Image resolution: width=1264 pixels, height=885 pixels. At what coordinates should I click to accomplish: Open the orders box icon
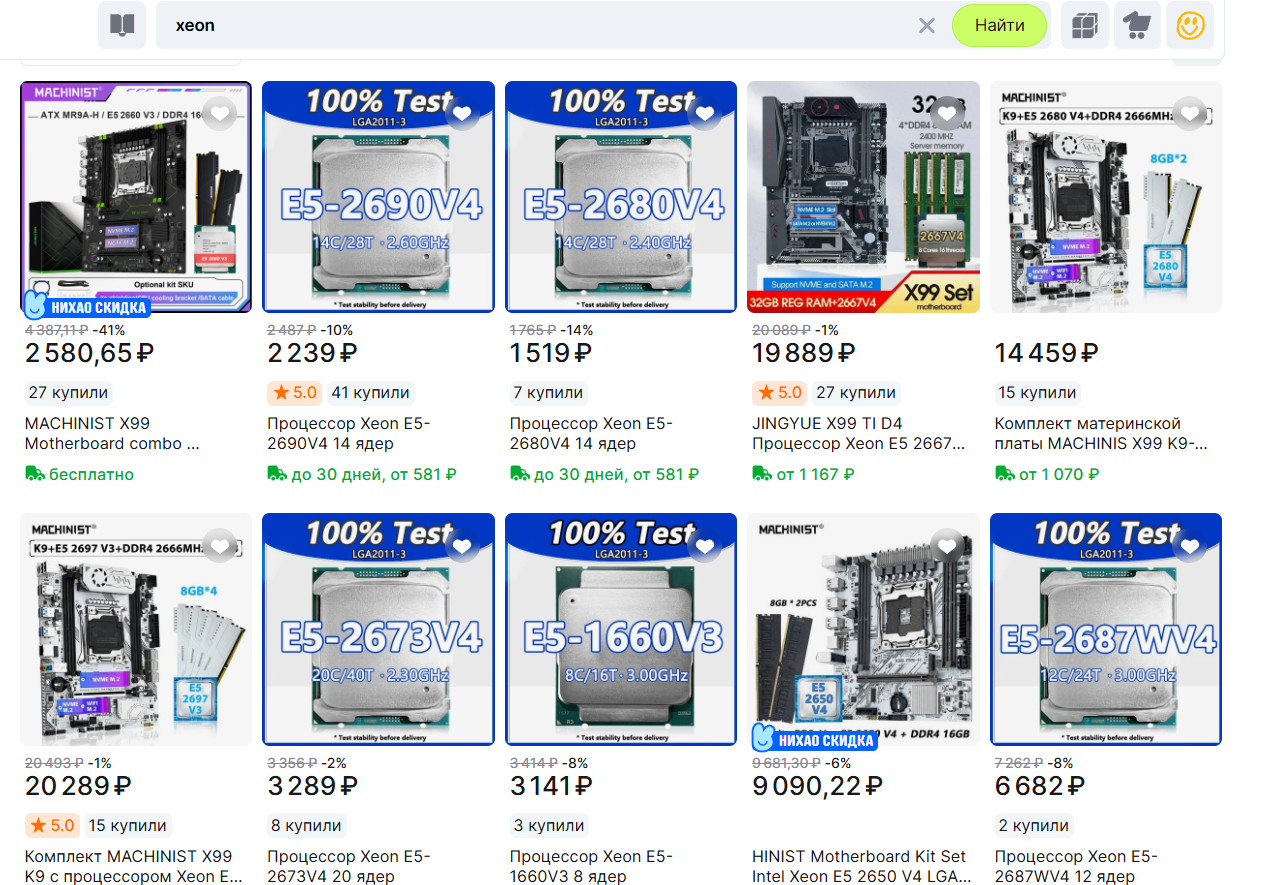[x=1085, y=25]
